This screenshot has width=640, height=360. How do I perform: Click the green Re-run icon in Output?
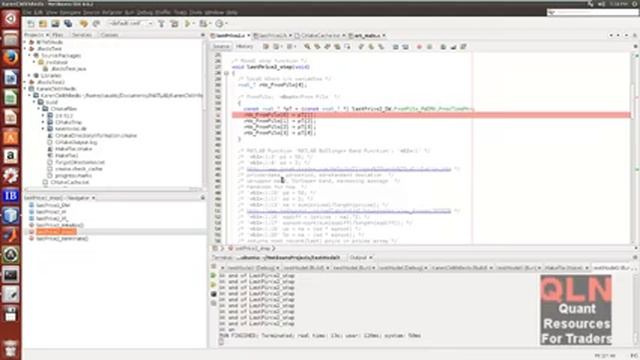pyautogui.click(x=213, y=276)
